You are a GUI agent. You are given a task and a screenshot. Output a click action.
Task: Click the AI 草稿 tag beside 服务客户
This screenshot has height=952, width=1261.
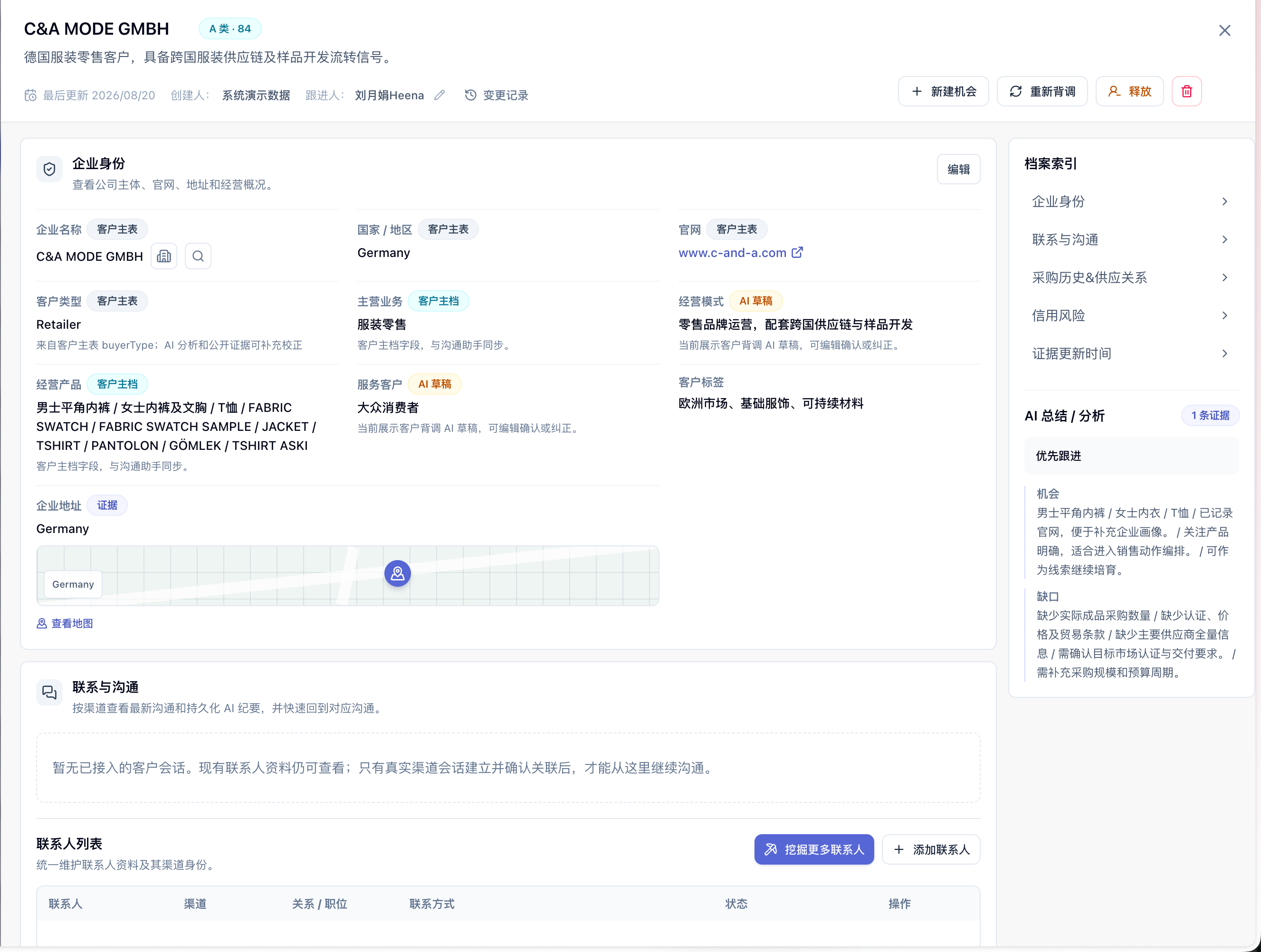434,384
